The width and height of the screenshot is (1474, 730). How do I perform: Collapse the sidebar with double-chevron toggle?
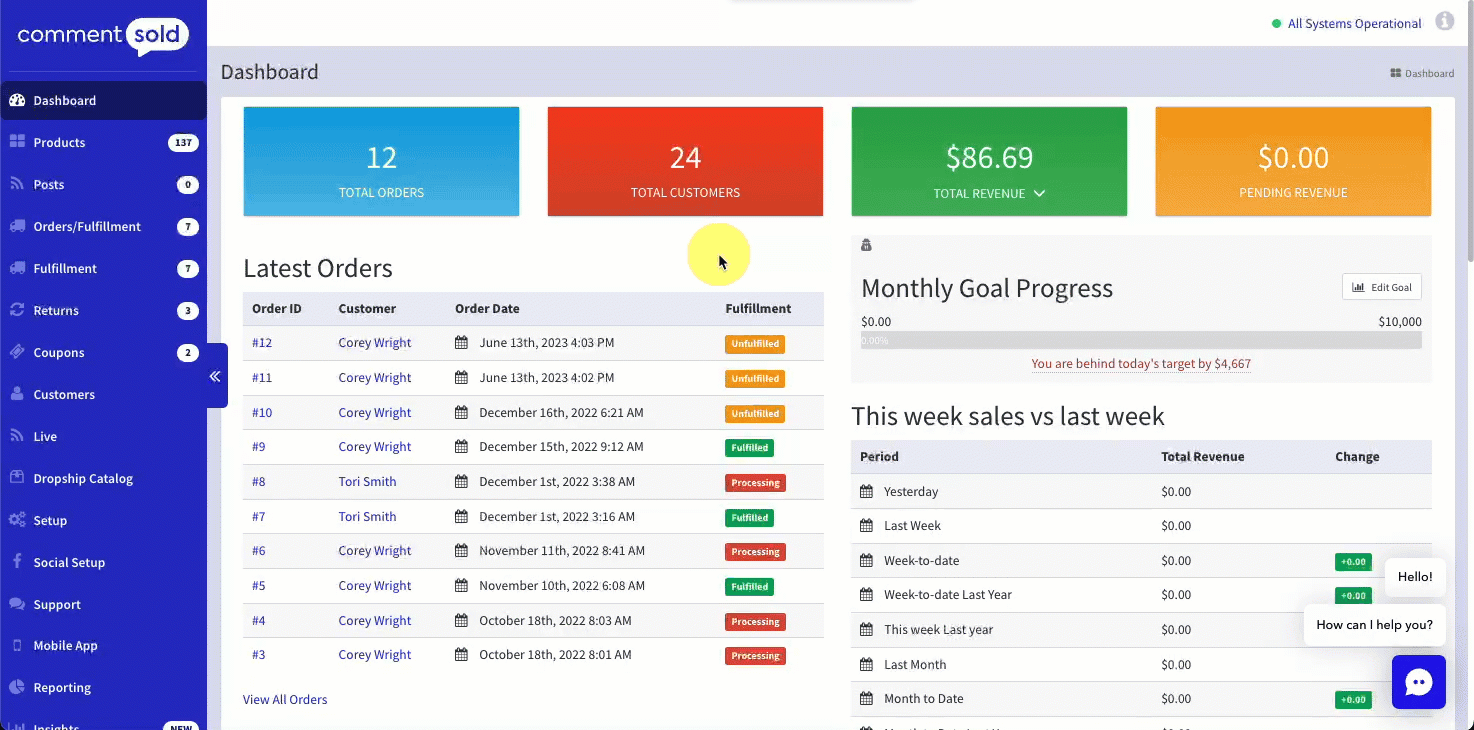tap(215, 376)
